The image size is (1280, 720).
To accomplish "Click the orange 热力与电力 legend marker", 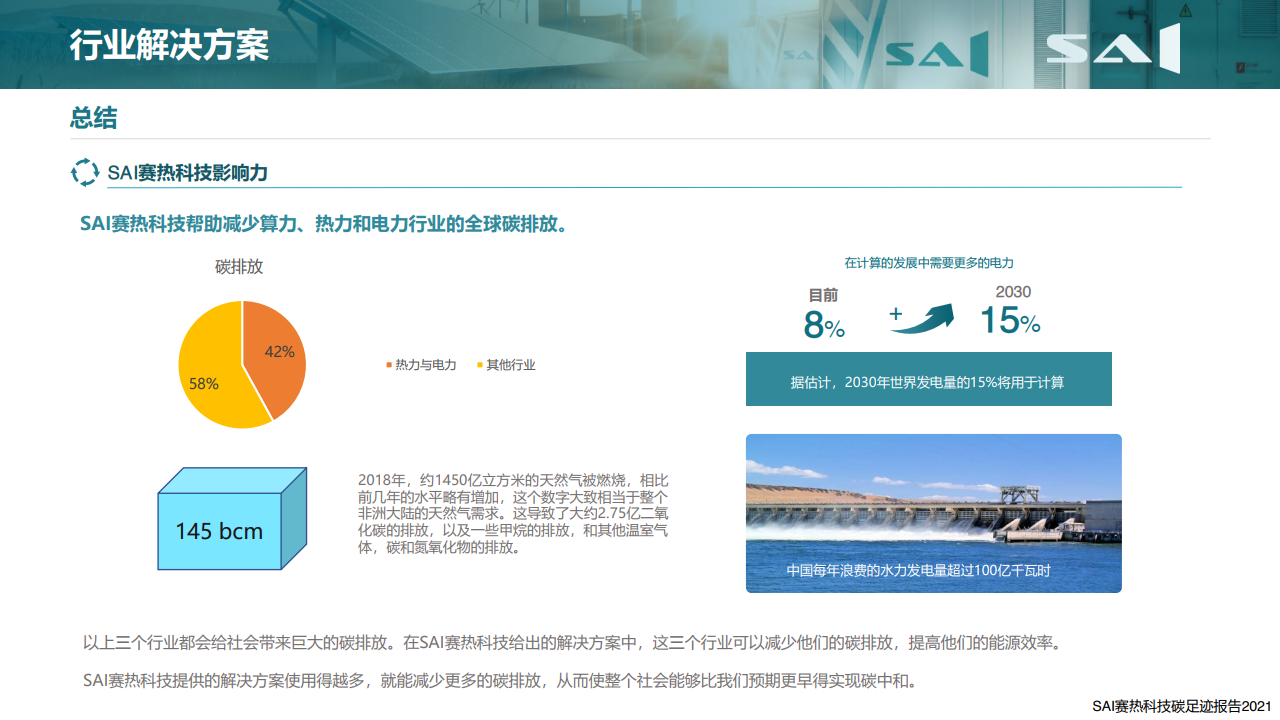I will tap(389, 365).
